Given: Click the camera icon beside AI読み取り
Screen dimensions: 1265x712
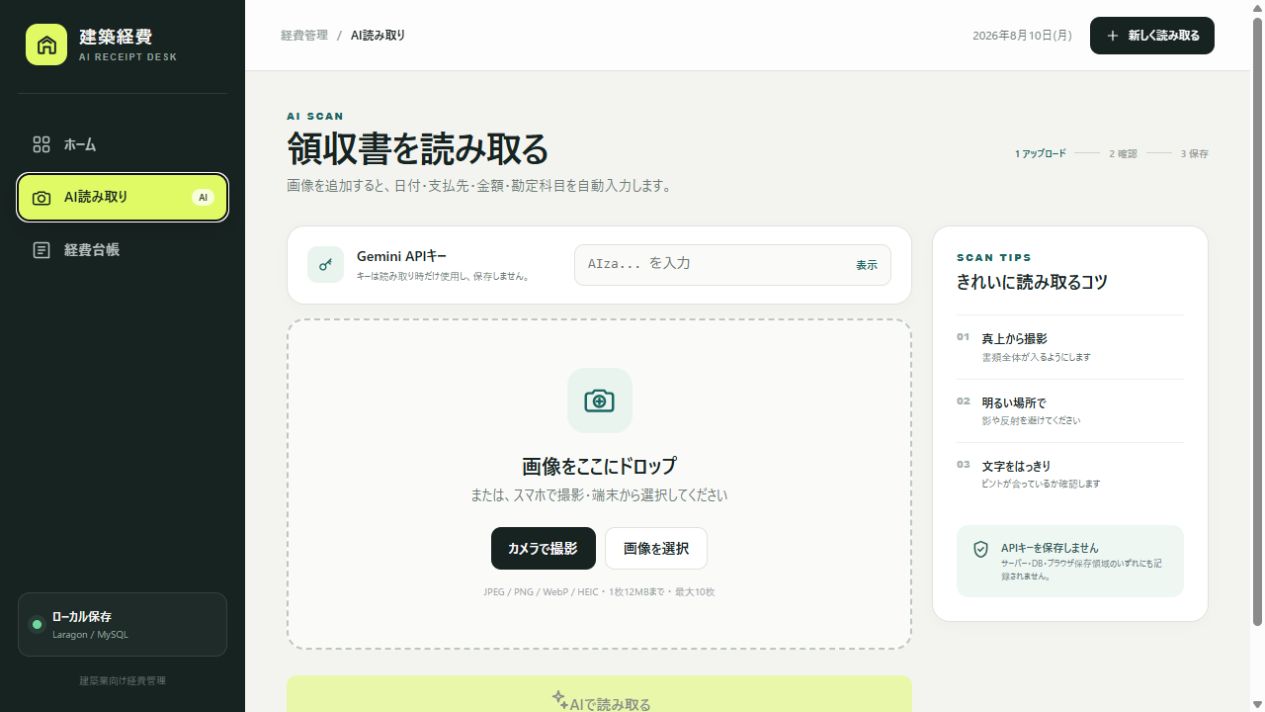Looking at the screenshot, I should tap(41, 198).
